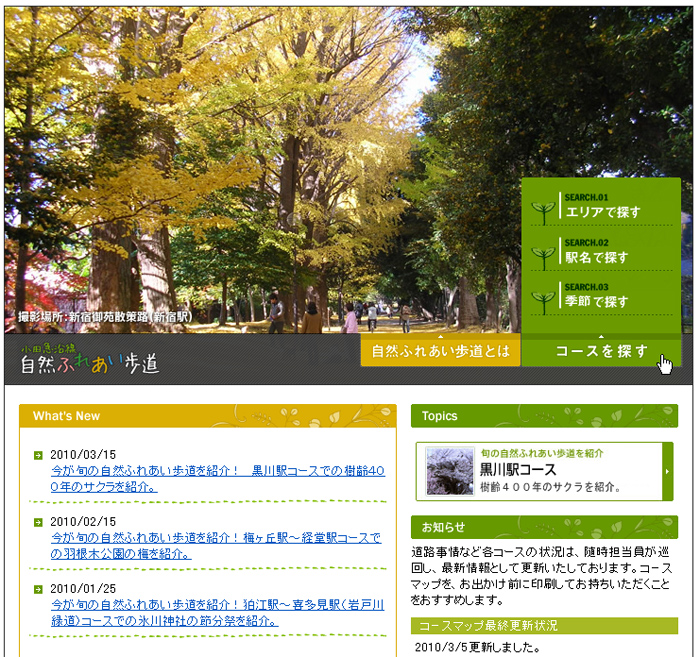Viewport: 700px width, 657px height.
Task: Click the 樹齢400年のサクラを紹介 description
Action: (551, 487)
